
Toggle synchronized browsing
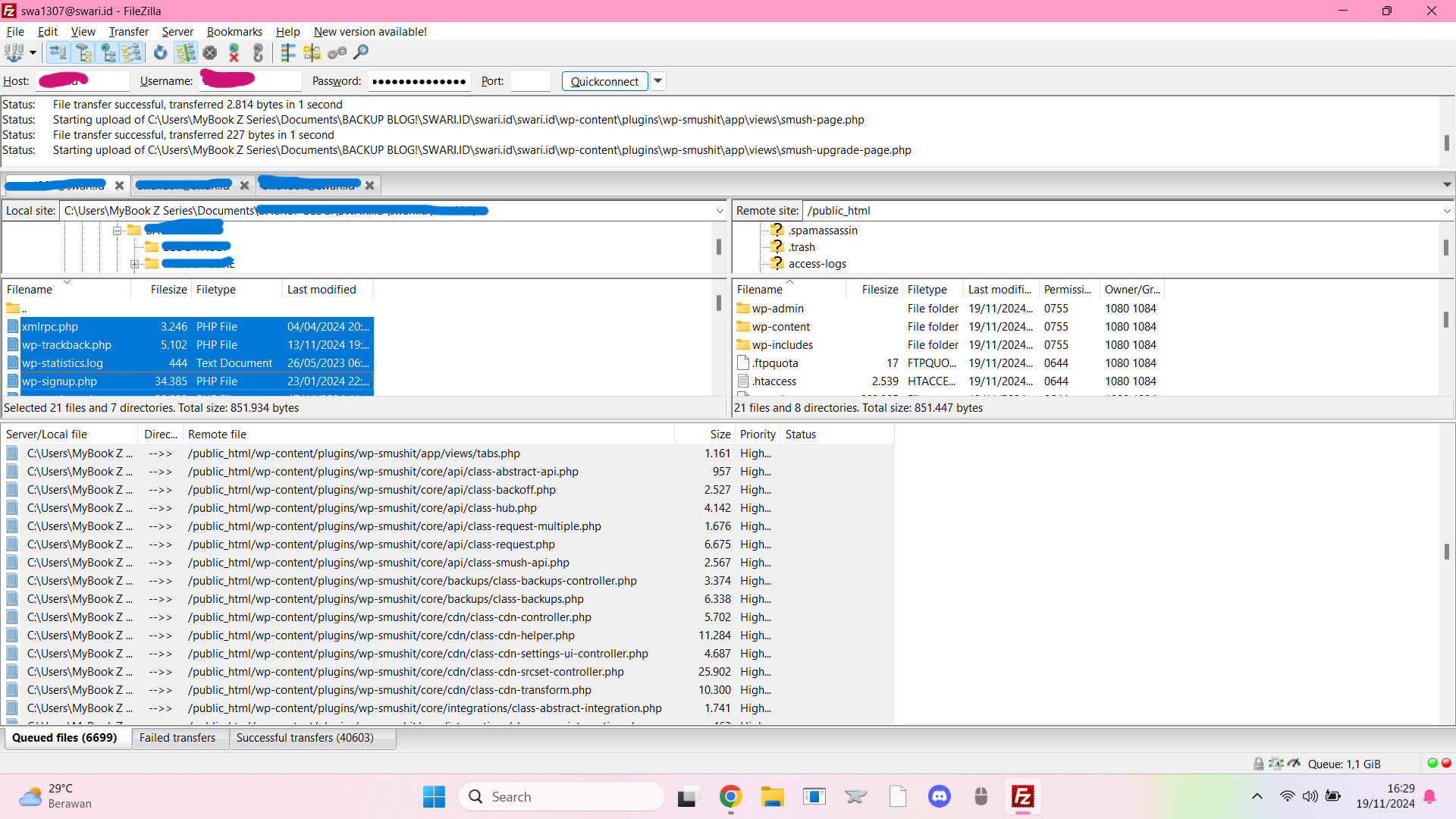pos(337,53)
